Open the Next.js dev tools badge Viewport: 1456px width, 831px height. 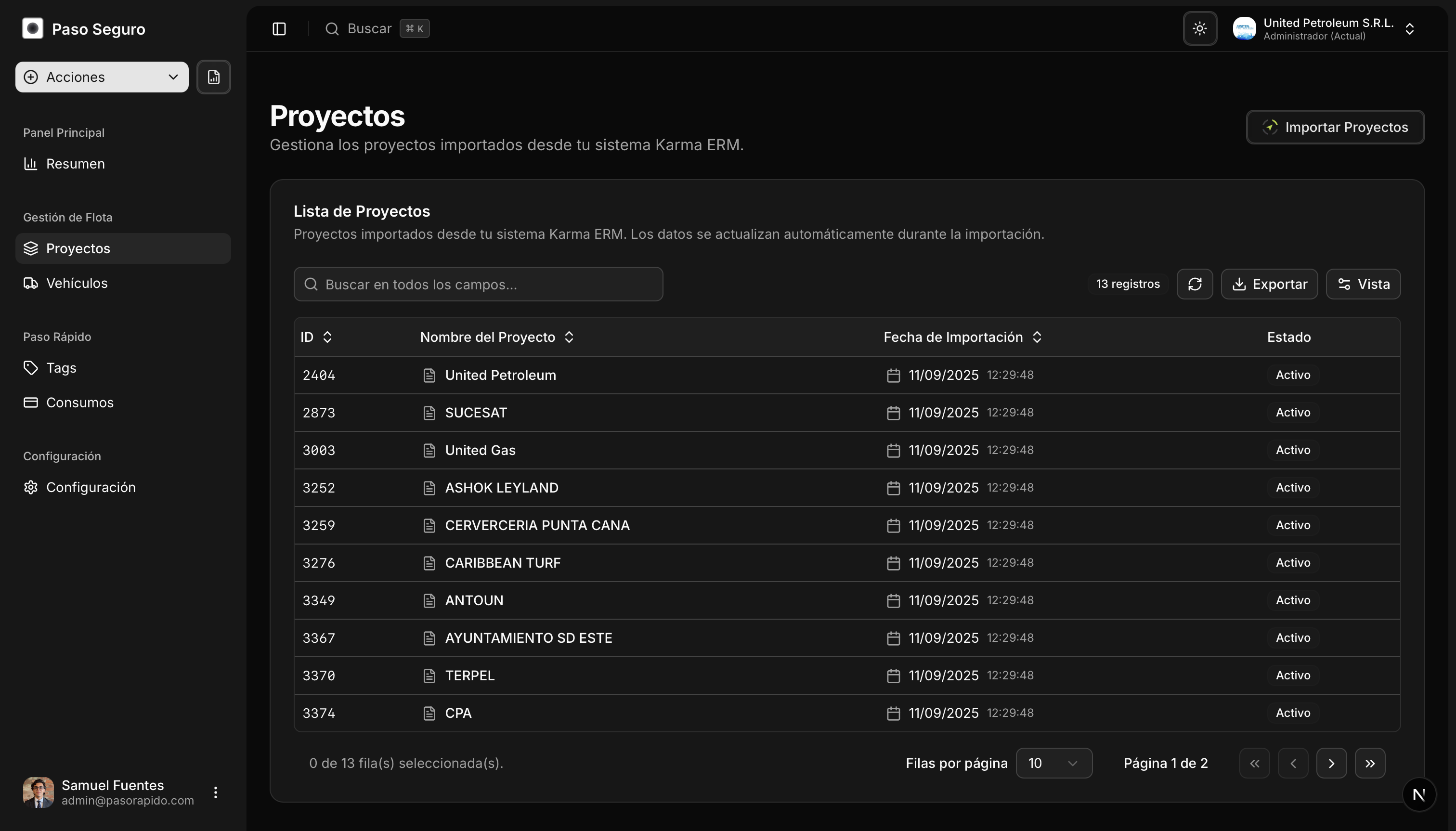1419,794
